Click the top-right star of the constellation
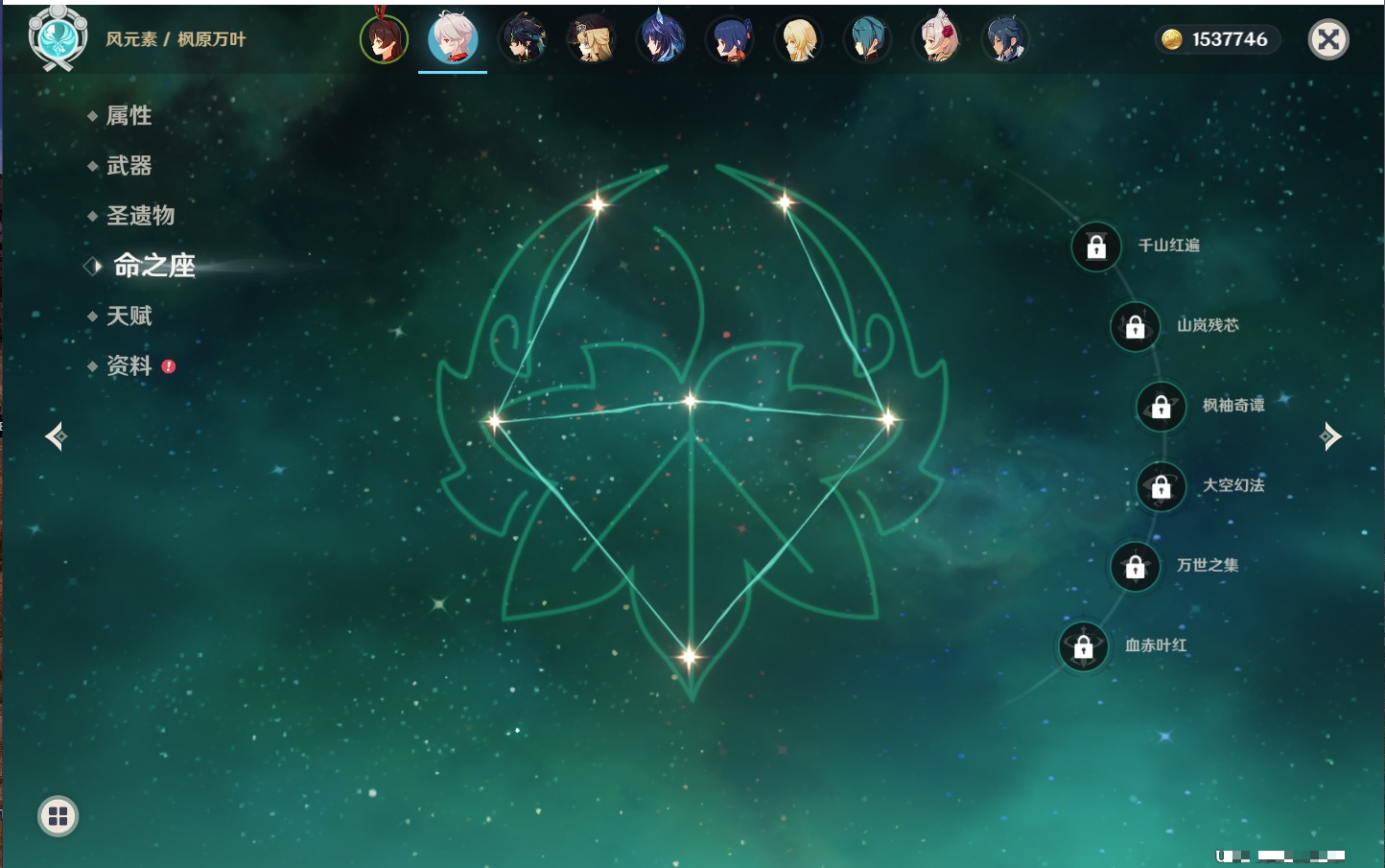This screenshot has height=868, width=1385. click(x=785, y=201)
